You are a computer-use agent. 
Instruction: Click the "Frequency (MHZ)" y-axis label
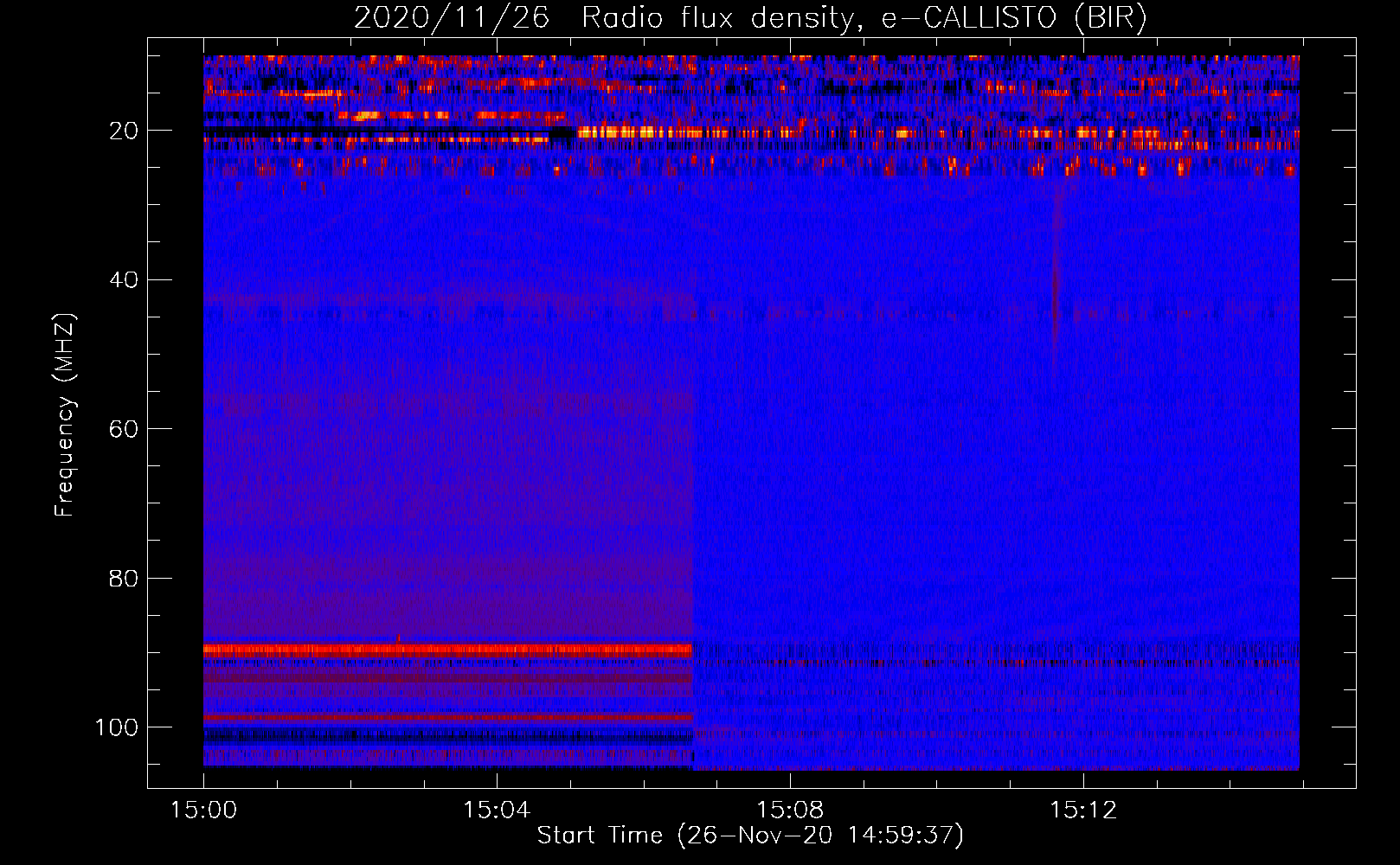pyautogui.click(x=65, y=415)
